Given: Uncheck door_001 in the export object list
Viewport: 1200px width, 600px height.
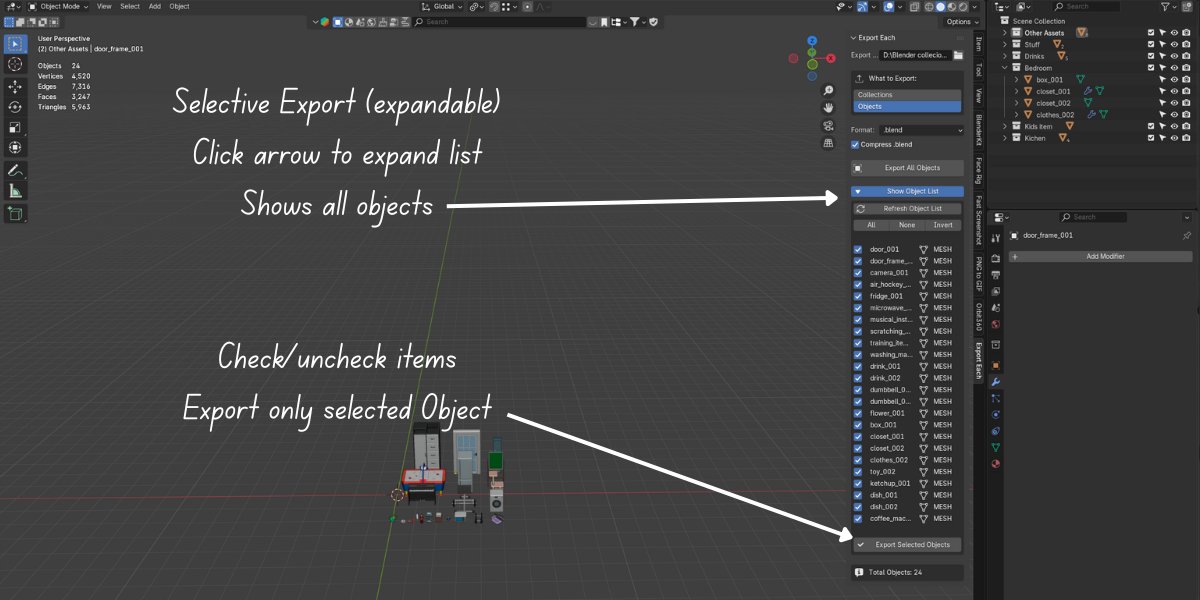Looking at the screenshot, I should coord(858,248).
